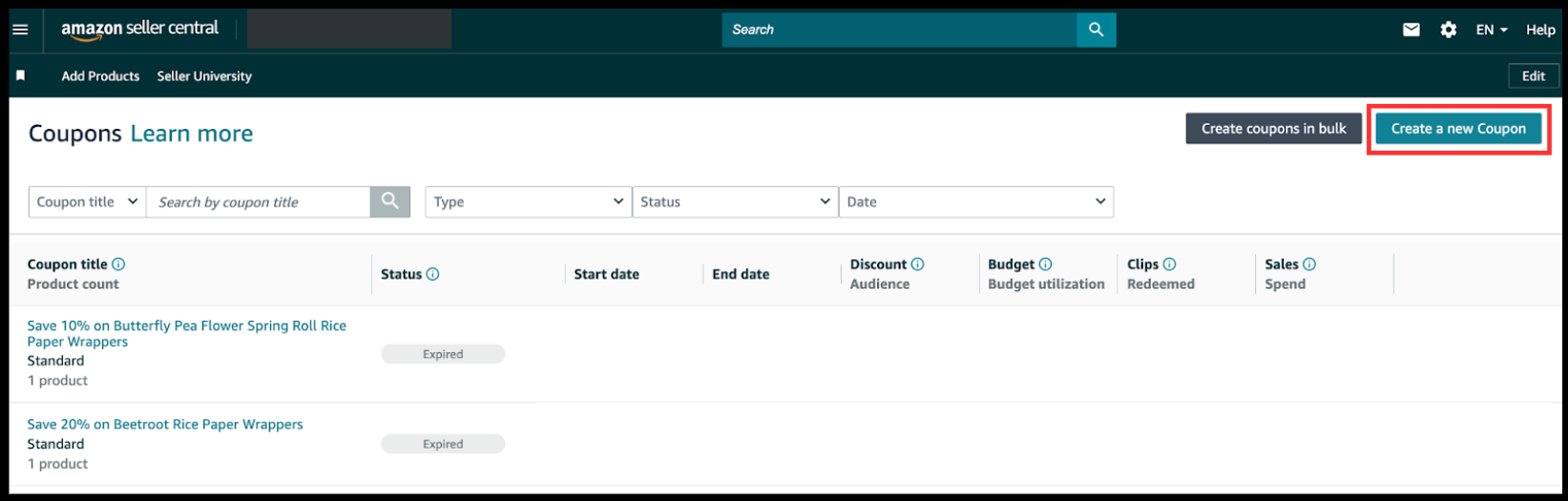Image resolution: width=1568 pixels, height=501 pixels.
Task: Open Seller University from navigation bar
Action: point(204,76)
